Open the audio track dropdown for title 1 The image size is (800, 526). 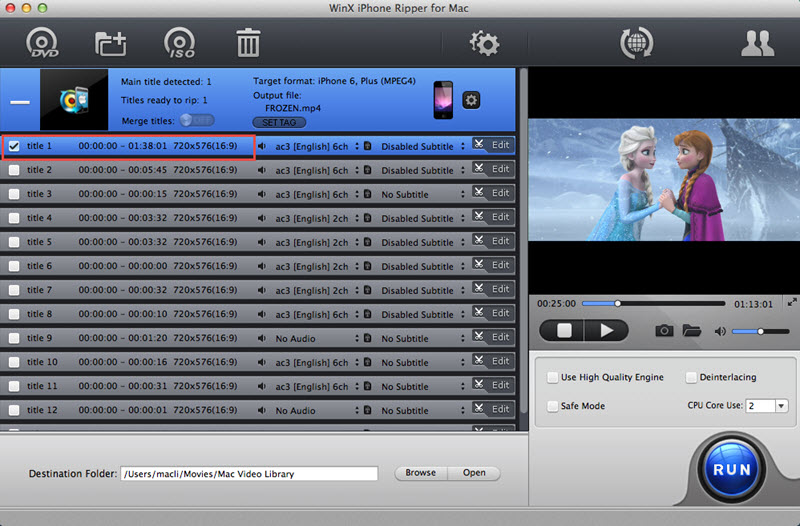pos(317,146)
